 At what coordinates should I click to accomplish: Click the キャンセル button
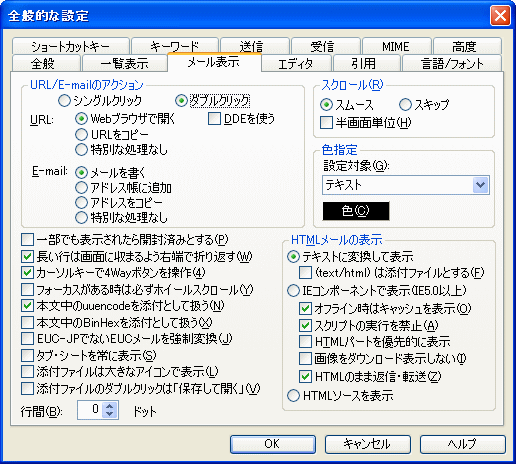368,444
